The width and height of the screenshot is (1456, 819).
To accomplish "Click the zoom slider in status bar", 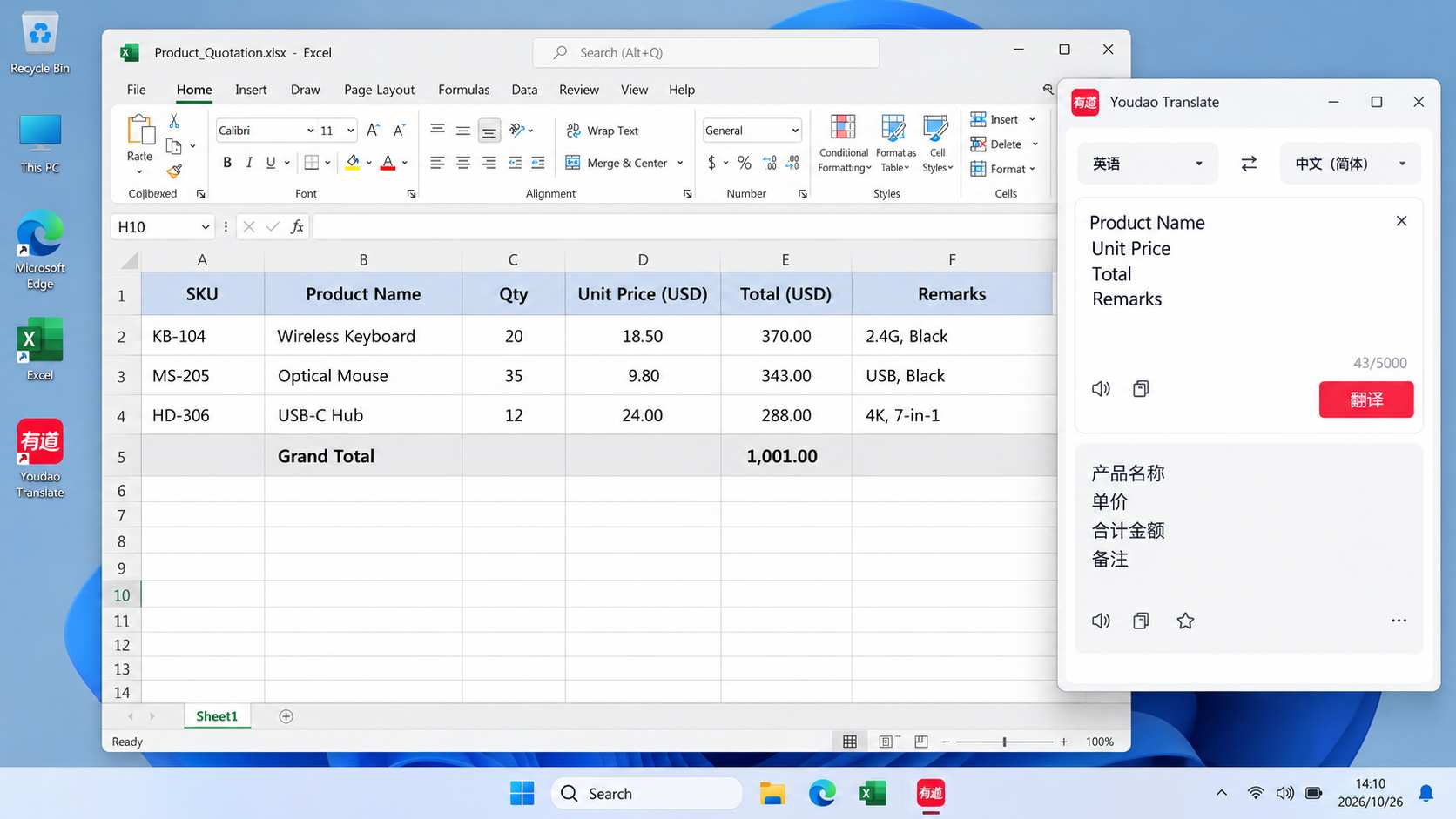I will tap(1004, 742).
